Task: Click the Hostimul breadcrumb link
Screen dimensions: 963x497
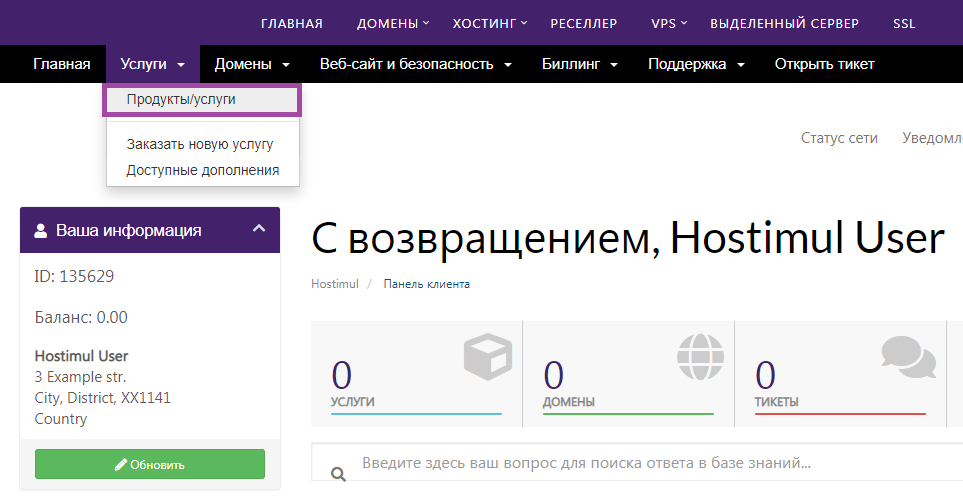Action: click(334, 284)
